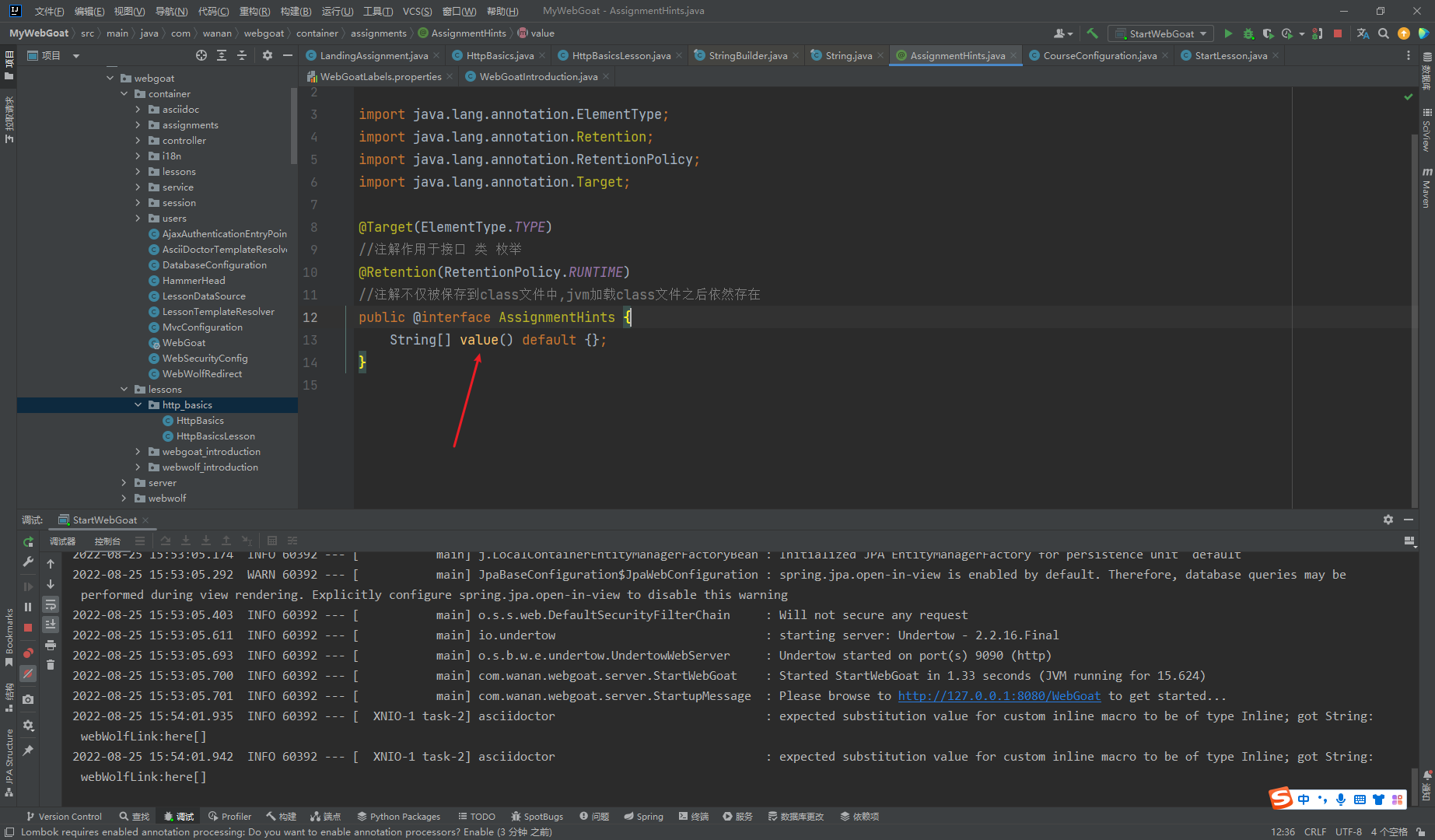This screenshot has height=840, width=1435.
Task: Click the project tree vertical scrollbar
Action: point(294,124)
